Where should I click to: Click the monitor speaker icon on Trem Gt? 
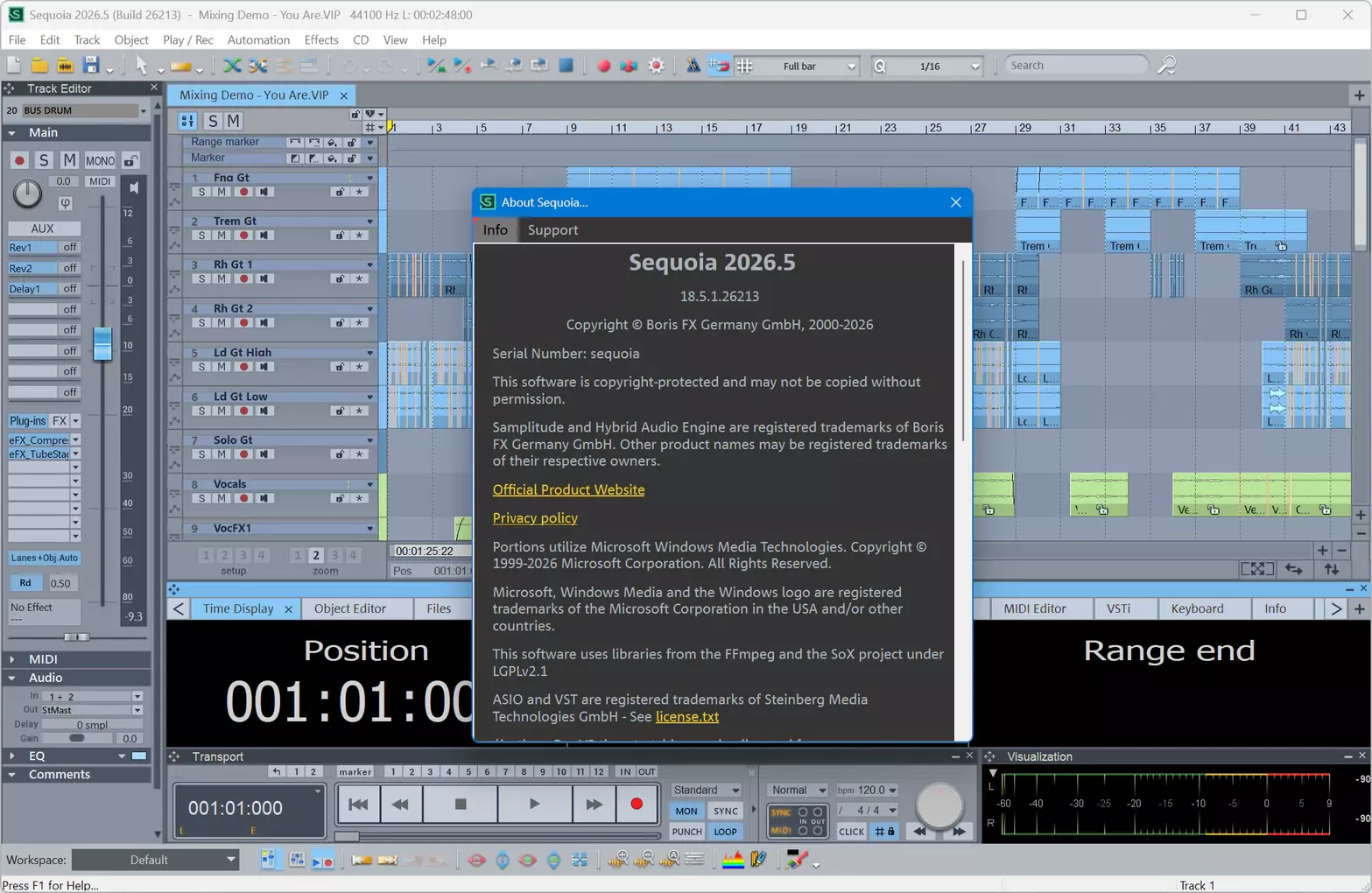point(264,236)
